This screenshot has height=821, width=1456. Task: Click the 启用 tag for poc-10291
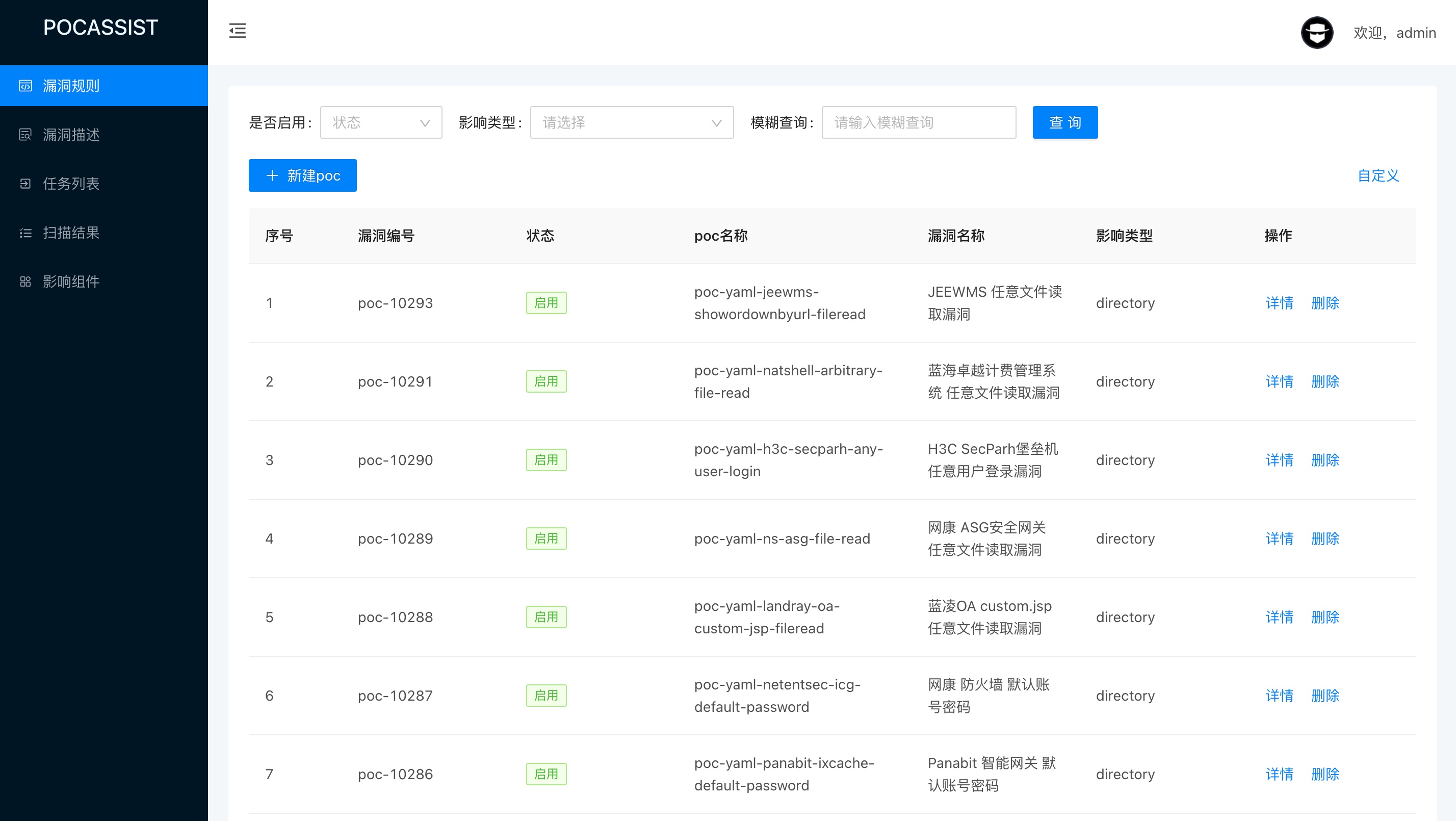coord(546,381)
